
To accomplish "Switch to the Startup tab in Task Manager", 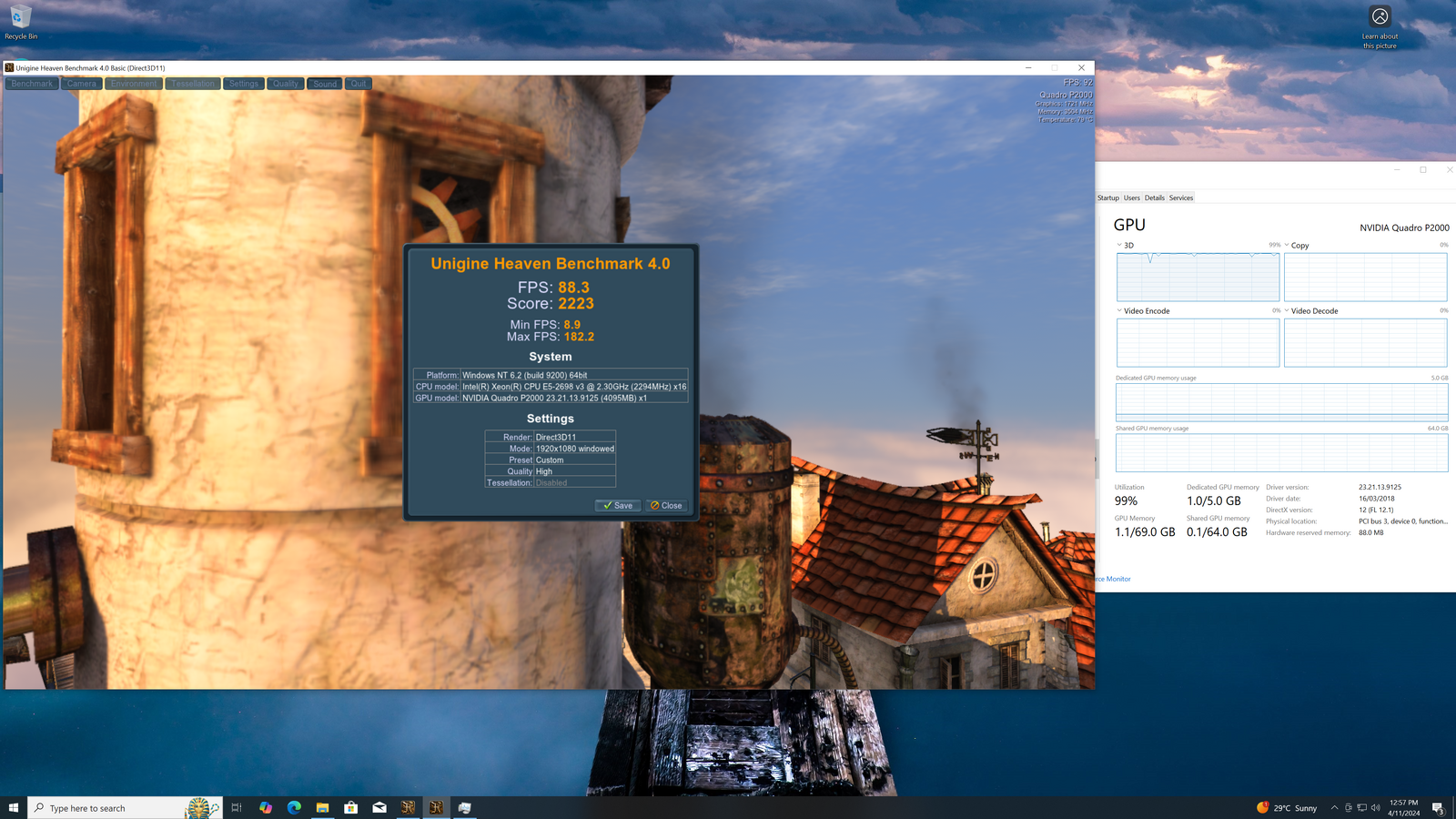I will pos(1107,197).
